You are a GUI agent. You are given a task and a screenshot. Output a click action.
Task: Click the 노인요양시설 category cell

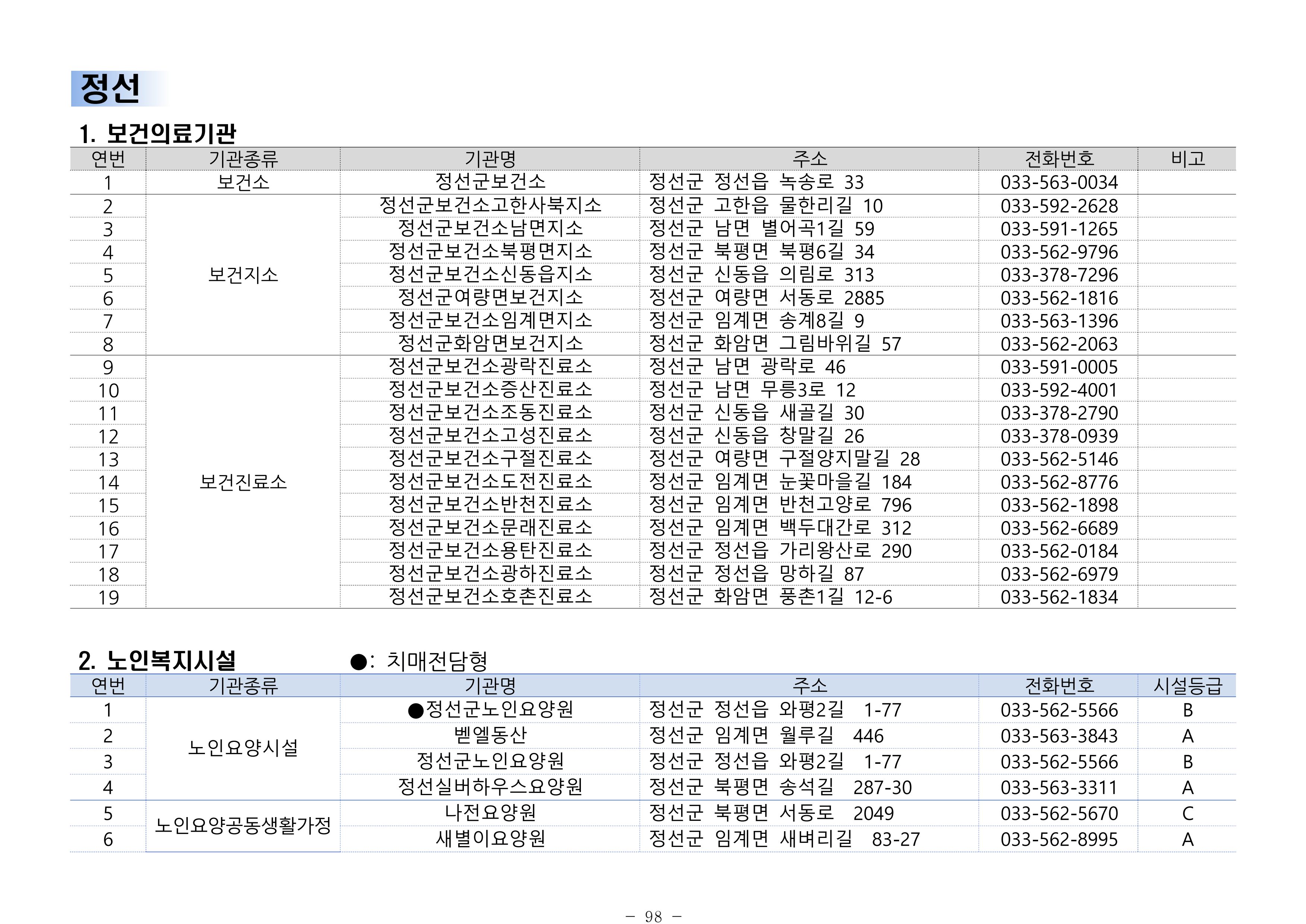click(243, 748)
